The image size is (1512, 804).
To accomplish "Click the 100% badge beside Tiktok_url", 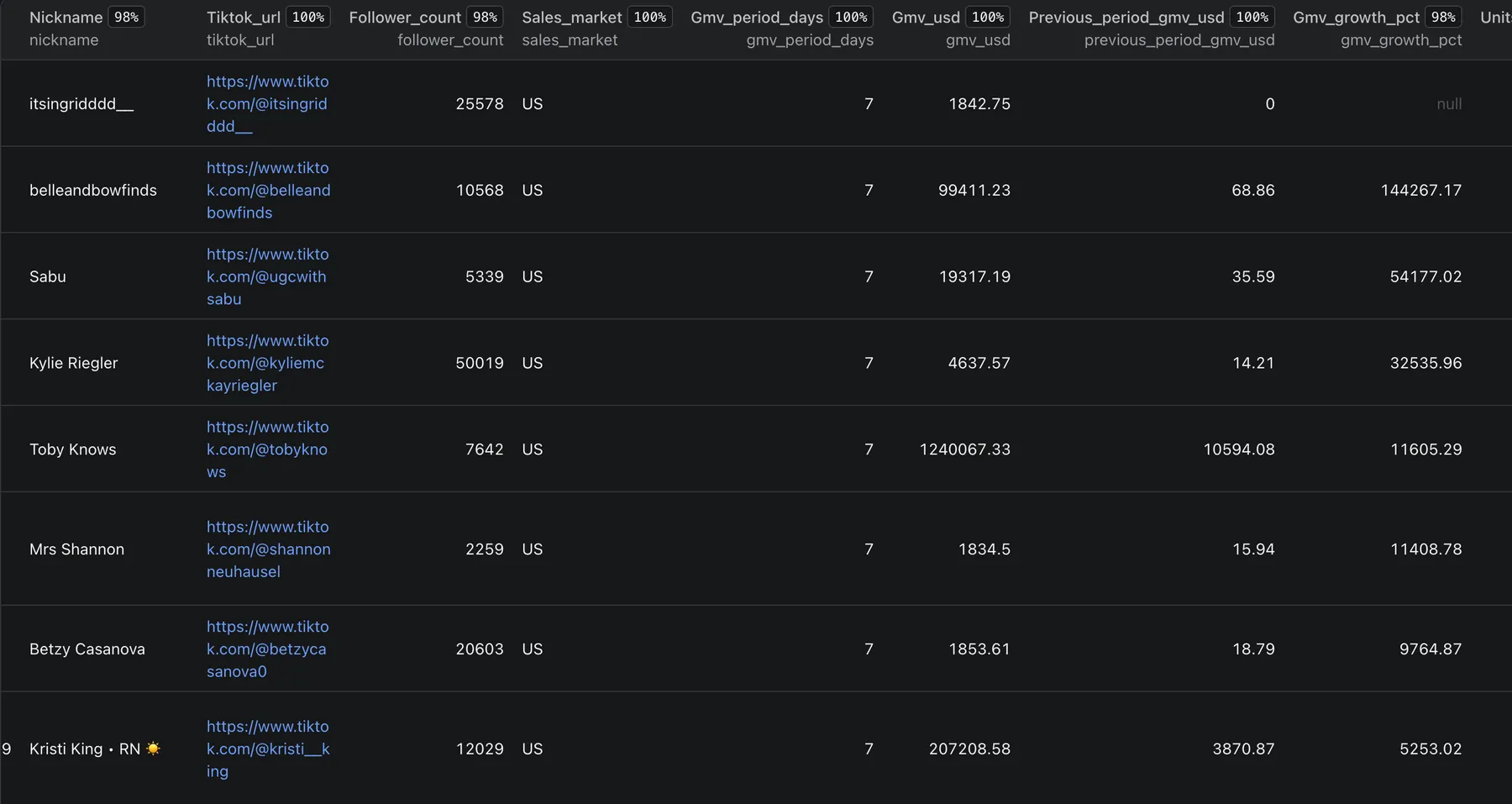I will 308,18.
